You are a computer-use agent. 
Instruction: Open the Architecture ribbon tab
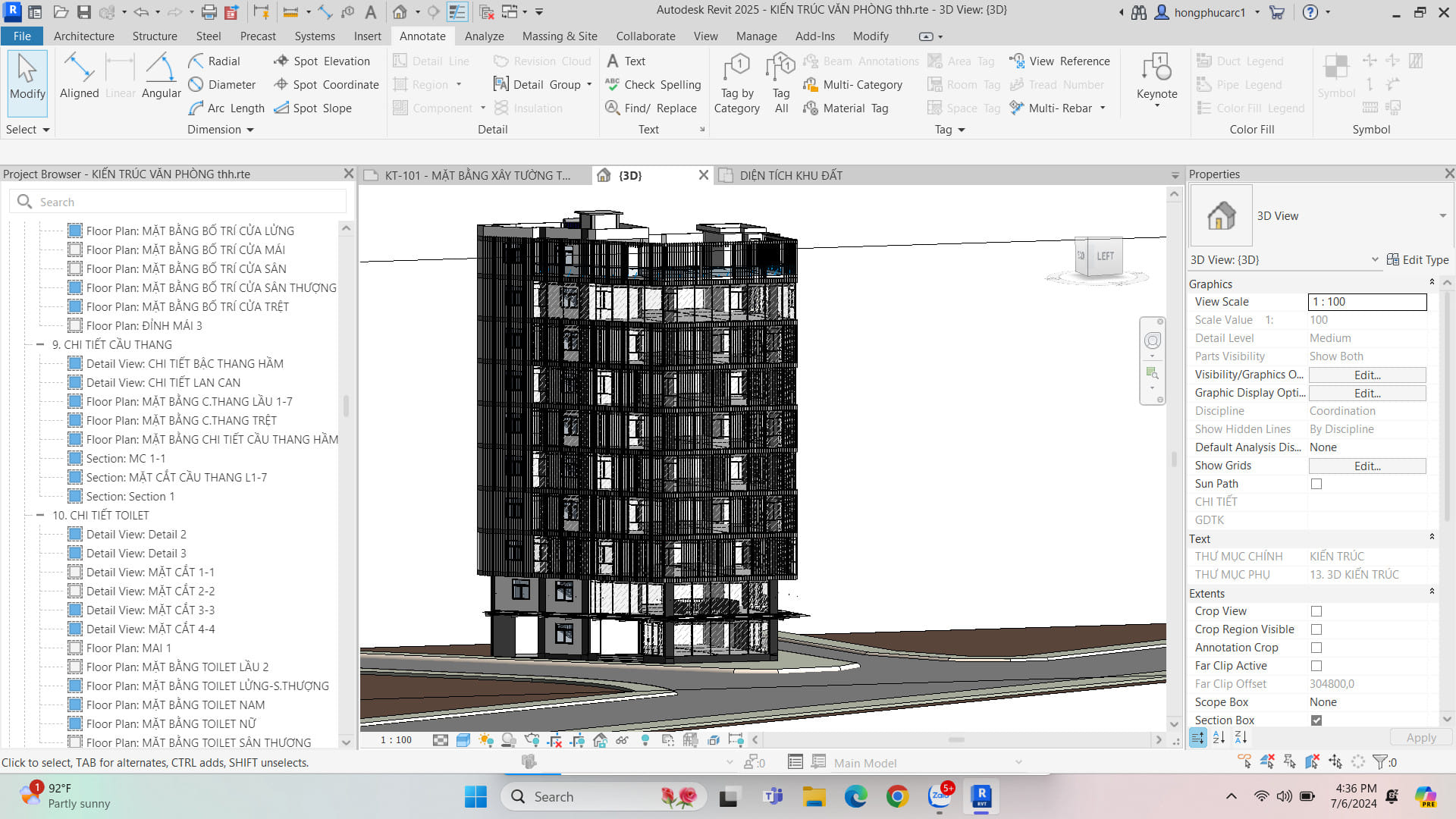coord(84,36)
